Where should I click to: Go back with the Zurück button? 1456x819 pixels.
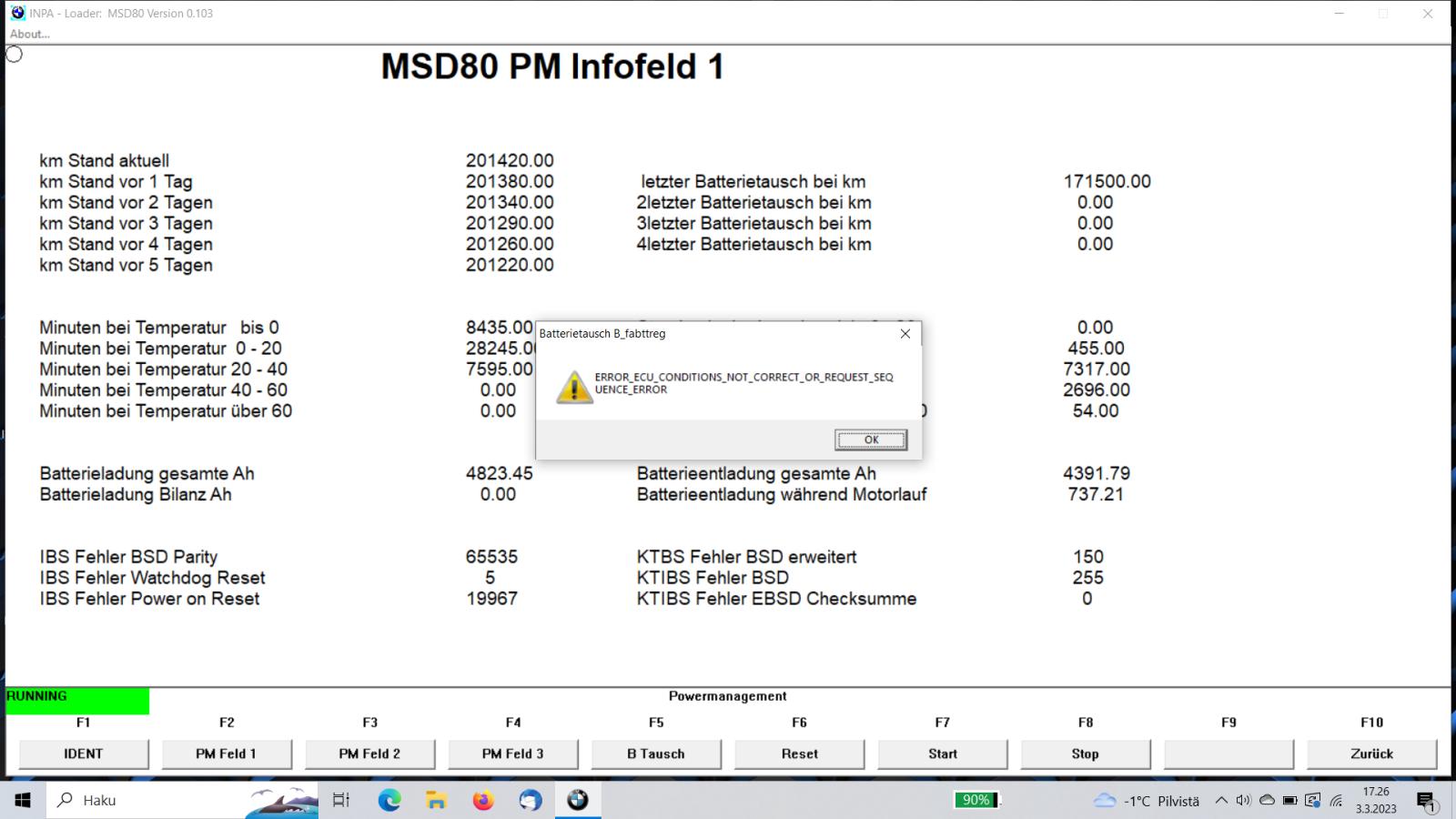pyautogui.click(x=1371, y=753)
